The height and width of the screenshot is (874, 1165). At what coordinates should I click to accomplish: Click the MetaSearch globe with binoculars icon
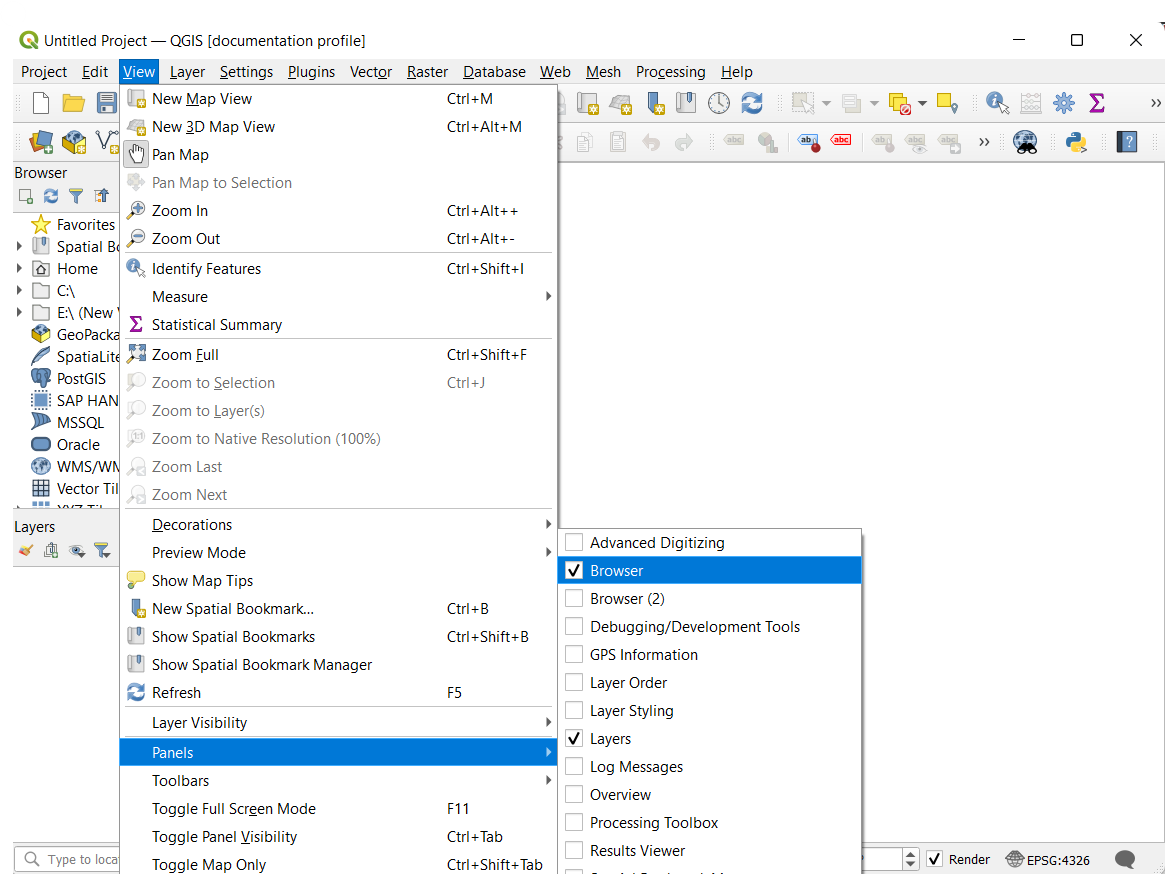coord(1025,141)
